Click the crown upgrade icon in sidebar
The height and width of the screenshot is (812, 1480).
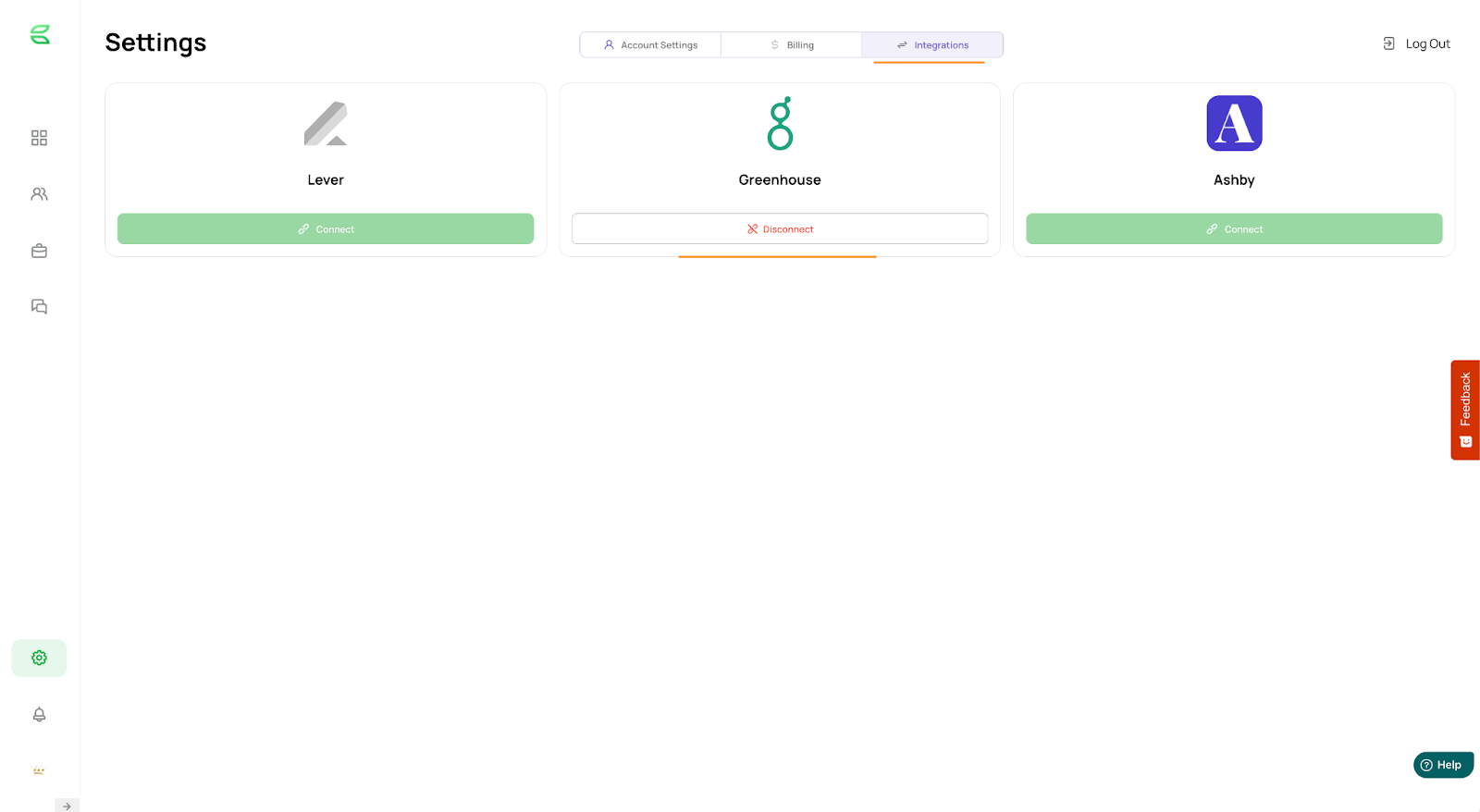click(39, 770)
